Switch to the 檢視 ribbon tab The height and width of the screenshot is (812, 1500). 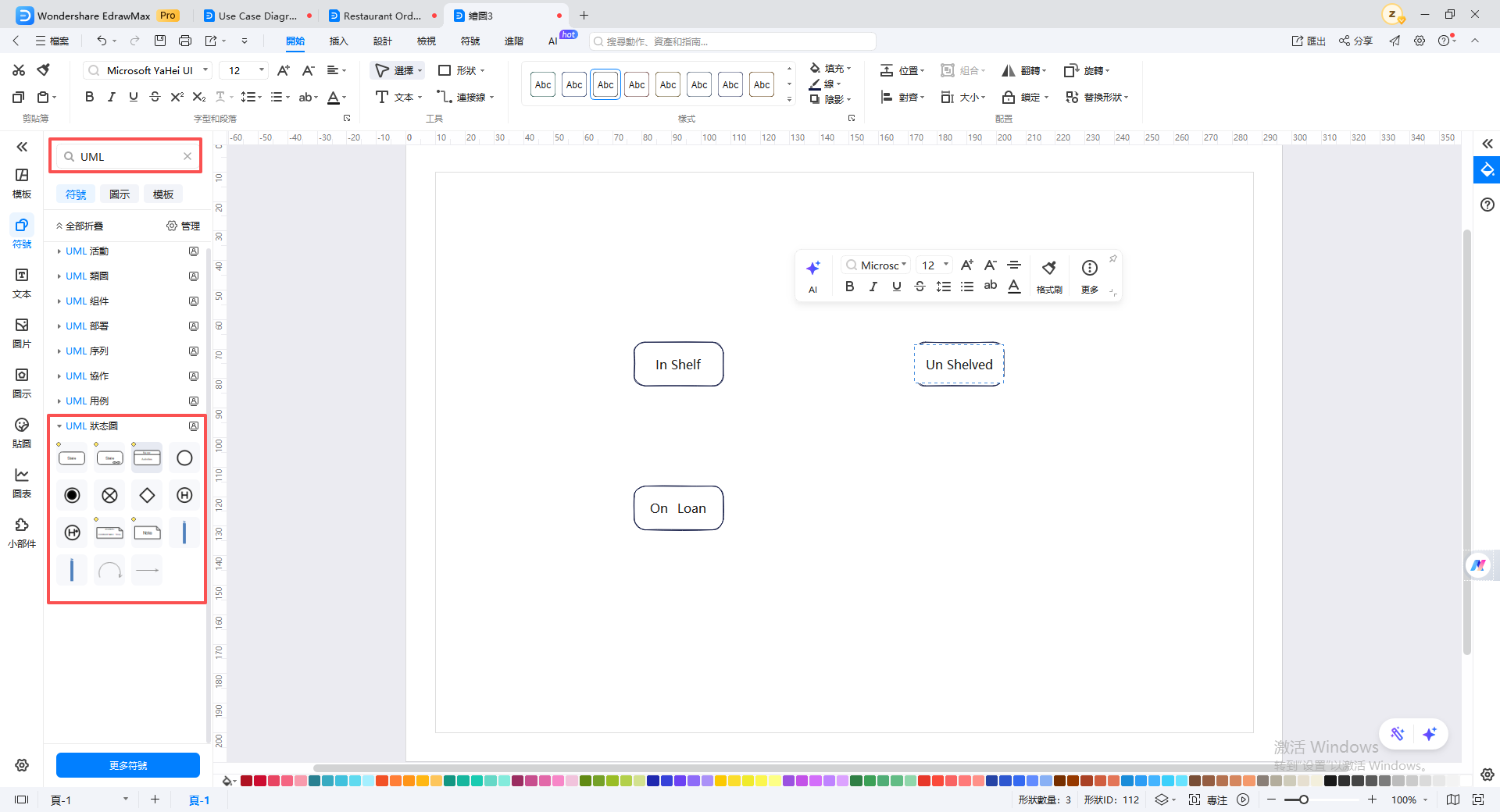426,41
